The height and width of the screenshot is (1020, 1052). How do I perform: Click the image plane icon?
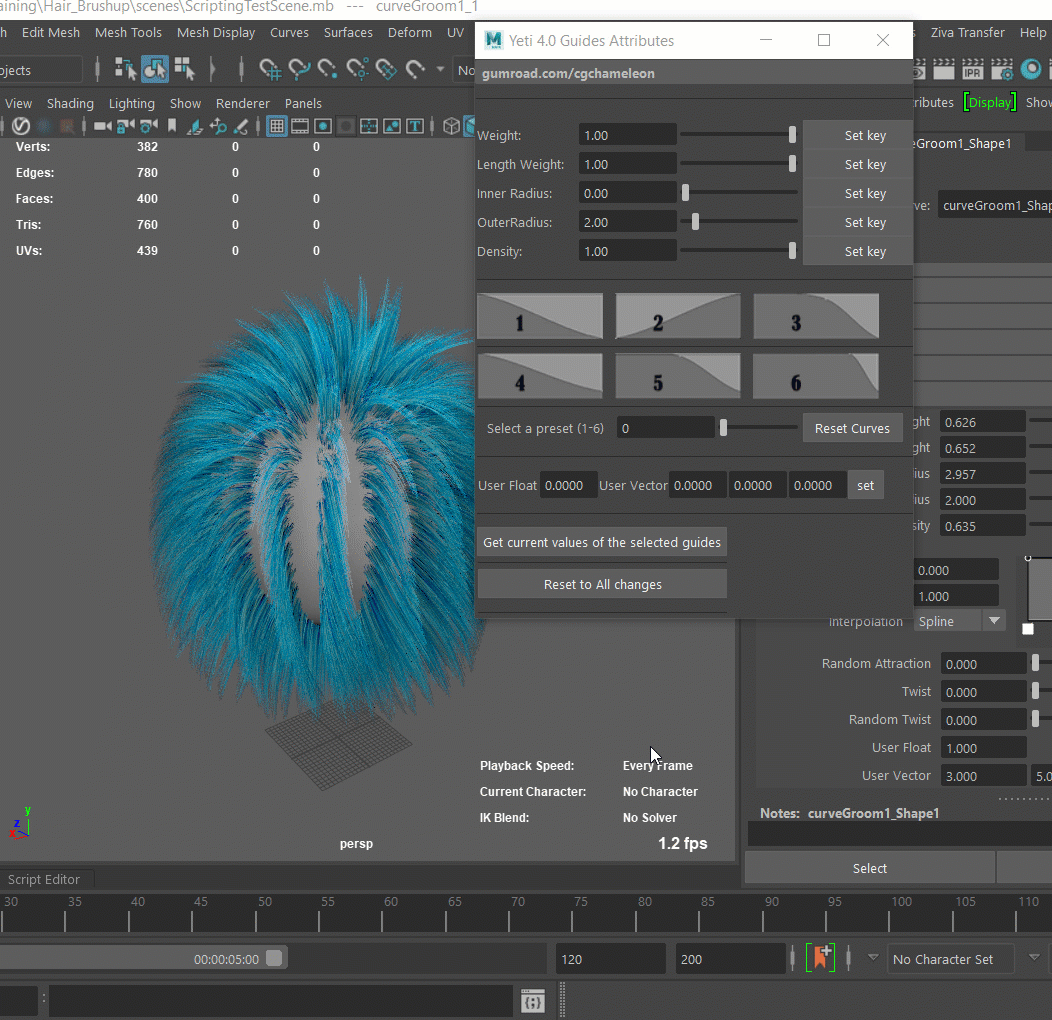[x=195, y=125]
